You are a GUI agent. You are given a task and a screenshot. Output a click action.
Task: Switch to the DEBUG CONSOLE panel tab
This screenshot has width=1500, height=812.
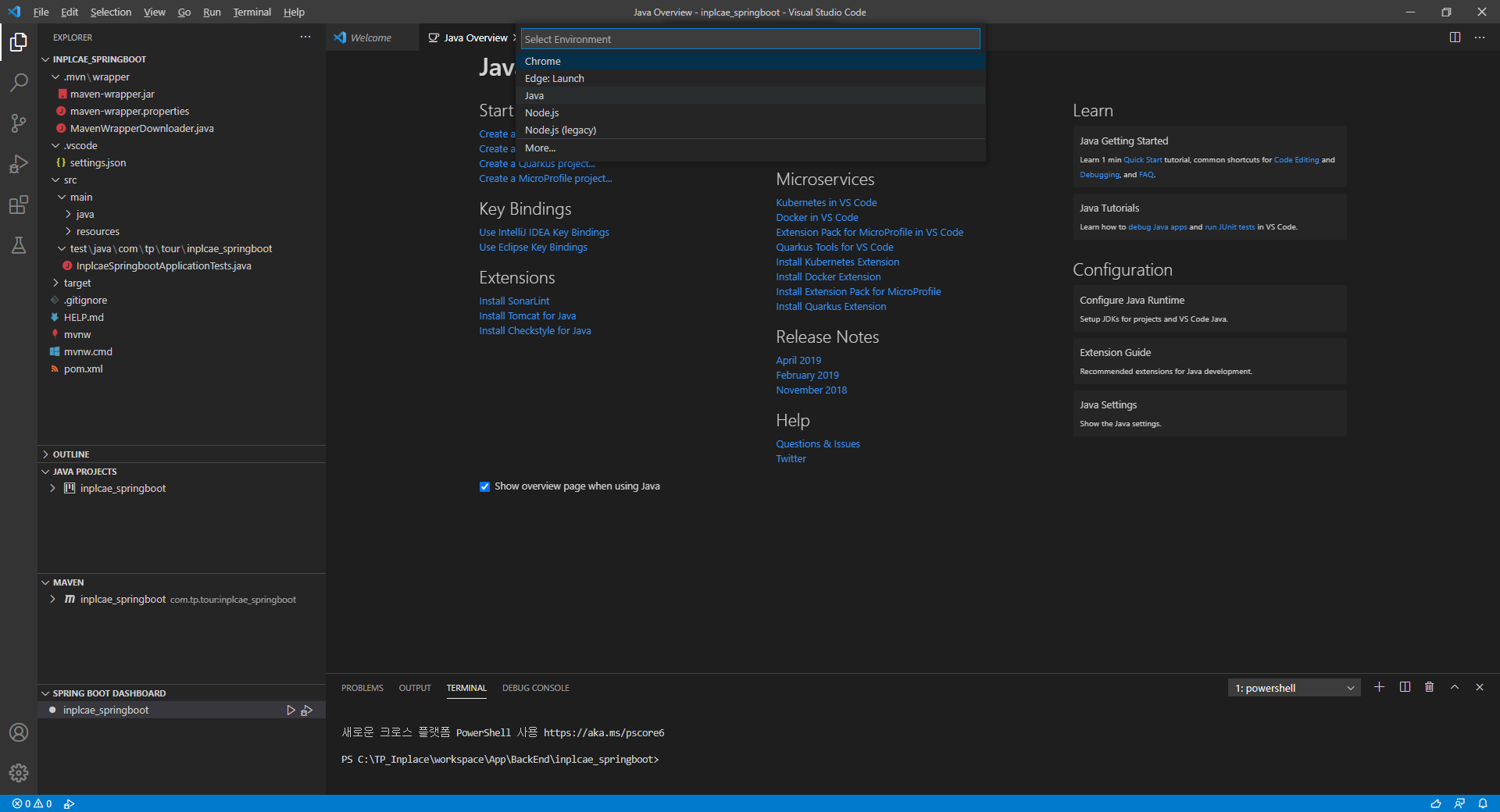pyautogui.click(x=535, y=688)
